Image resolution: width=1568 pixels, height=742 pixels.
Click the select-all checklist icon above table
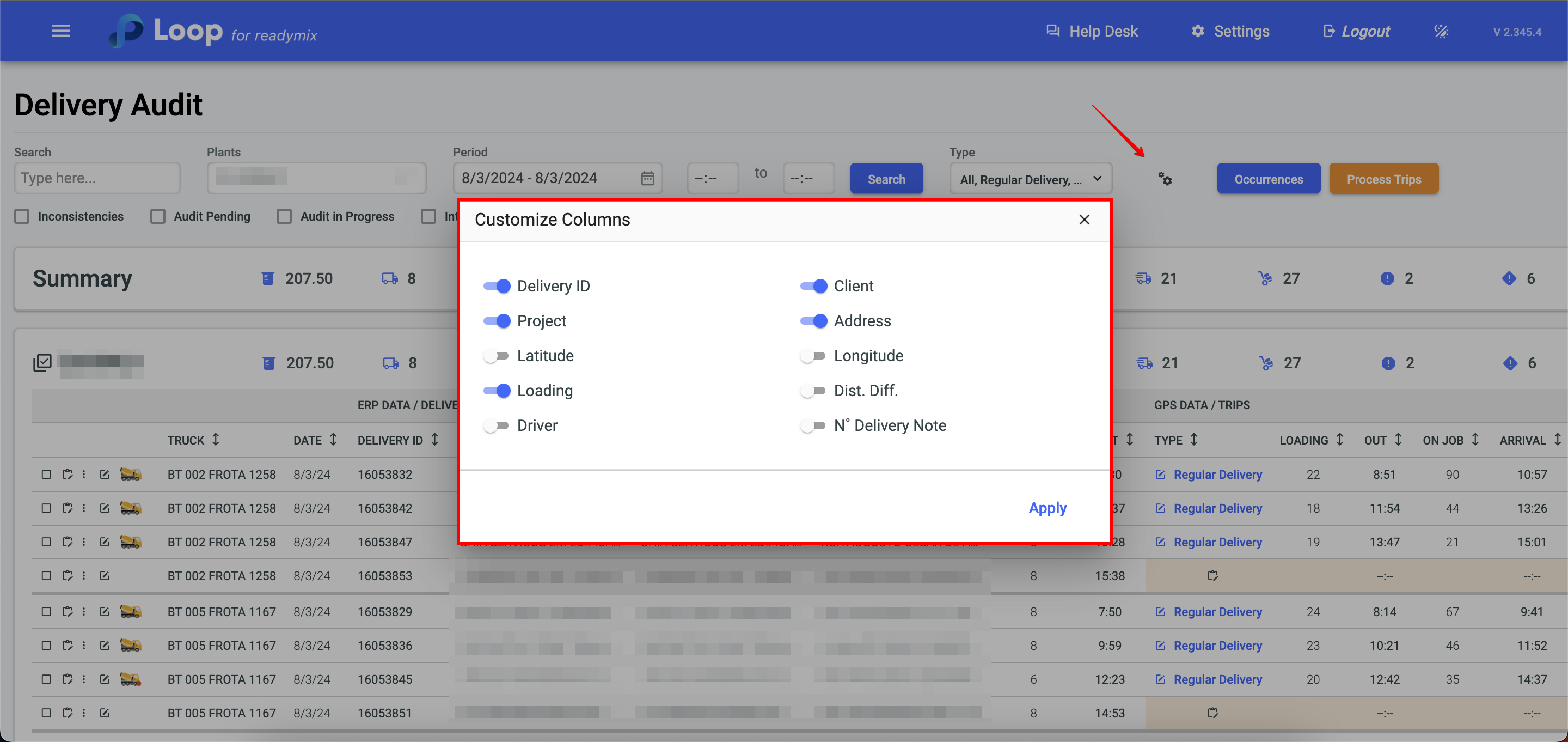(x=42, y=363)
